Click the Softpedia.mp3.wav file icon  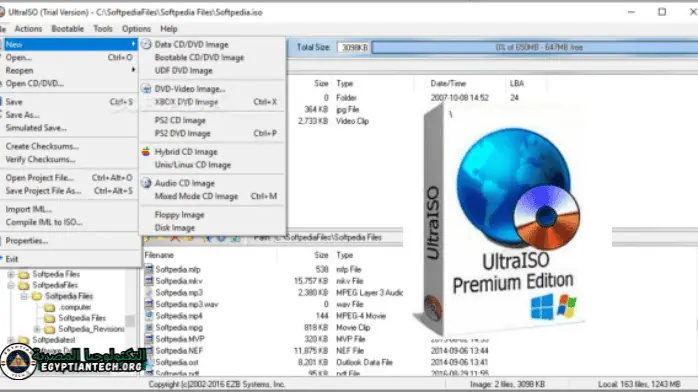coord(149,304)
